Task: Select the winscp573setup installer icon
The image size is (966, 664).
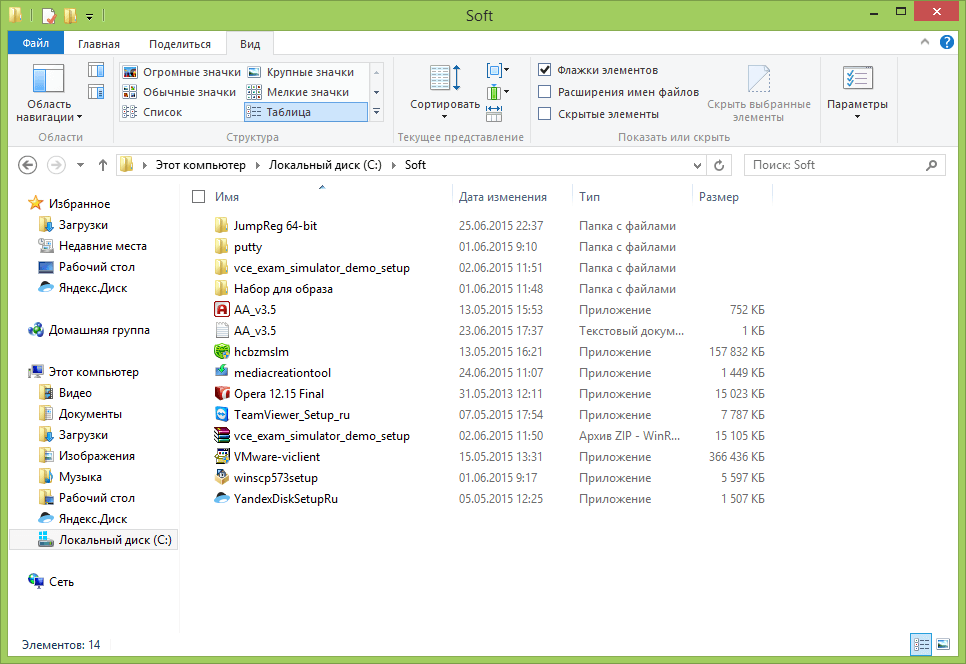Action: click(222, 477)
